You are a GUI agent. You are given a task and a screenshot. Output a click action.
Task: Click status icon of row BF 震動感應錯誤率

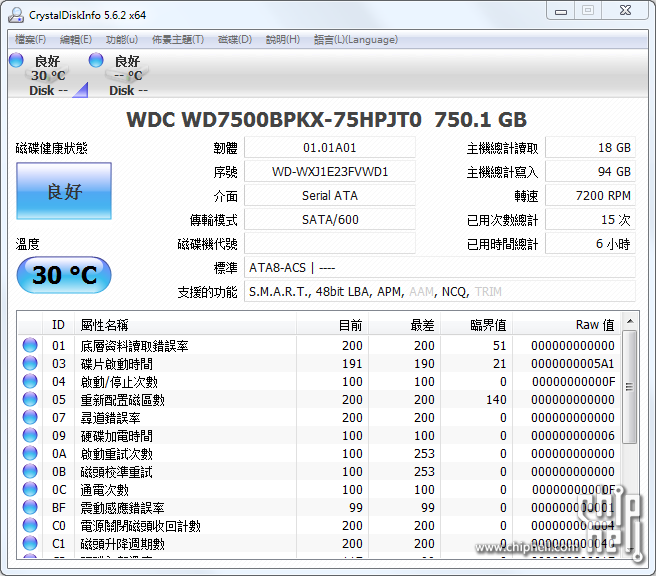[x=30, y=507]
